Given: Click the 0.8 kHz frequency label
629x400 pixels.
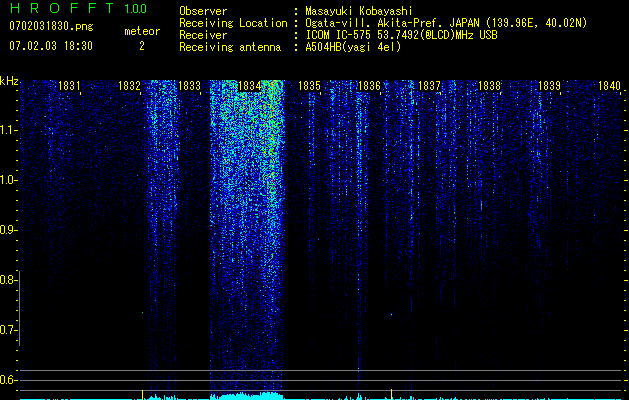Looking at the screenshot, I should (x=8, y=280).
